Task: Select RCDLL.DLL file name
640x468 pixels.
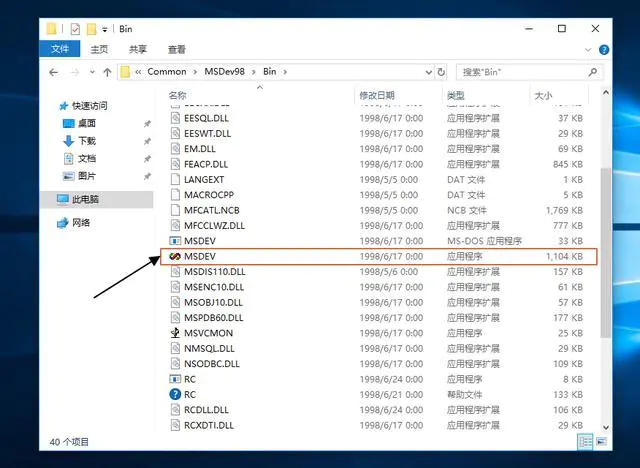Action: (206, 410)
